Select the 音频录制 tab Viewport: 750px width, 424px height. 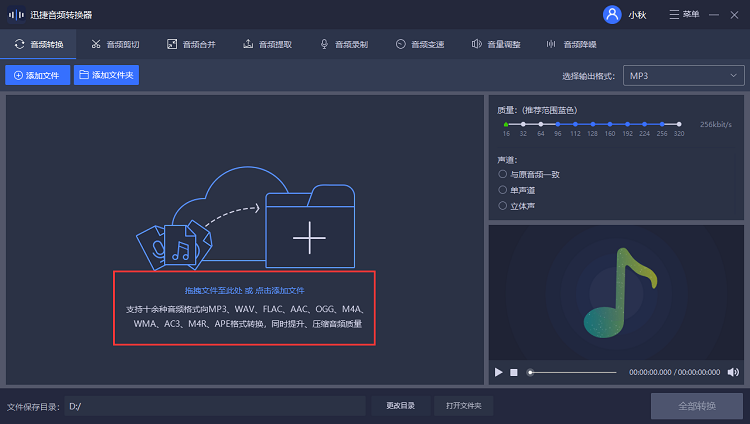(343, 45)
